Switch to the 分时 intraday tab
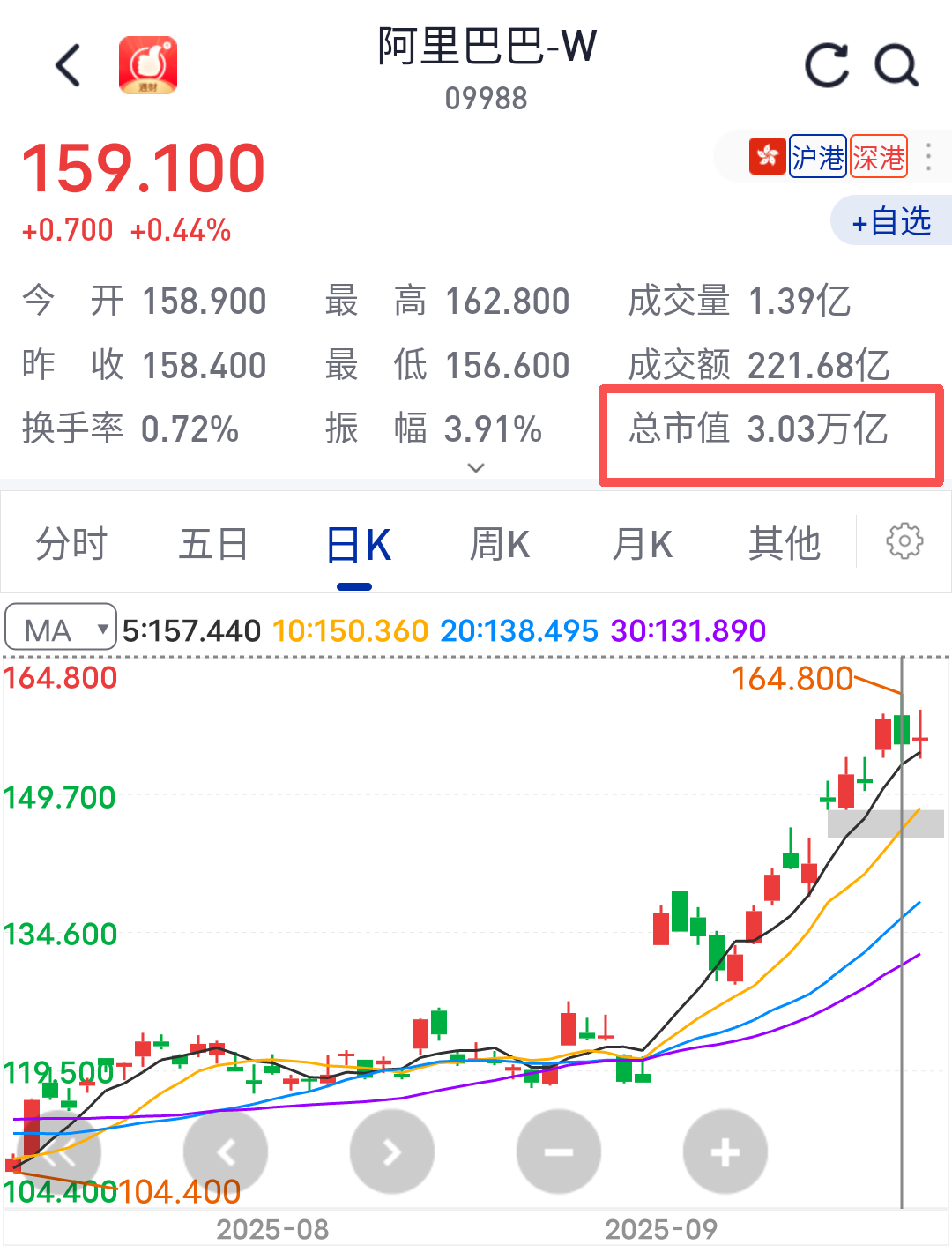Screen dimensions: 952x1252 71,544
